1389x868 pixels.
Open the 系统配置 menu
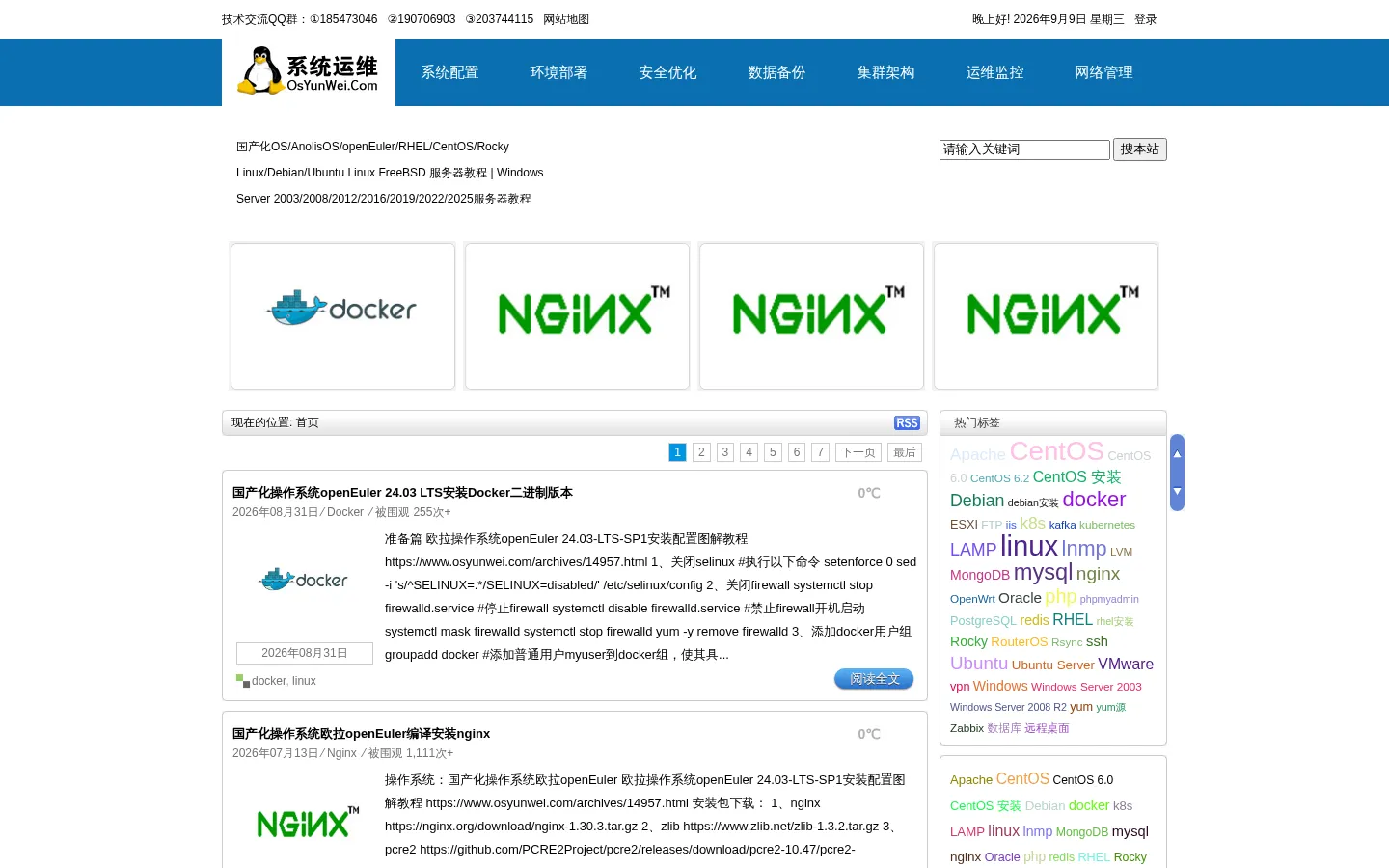pyautogui.click(x=449, y=72)
